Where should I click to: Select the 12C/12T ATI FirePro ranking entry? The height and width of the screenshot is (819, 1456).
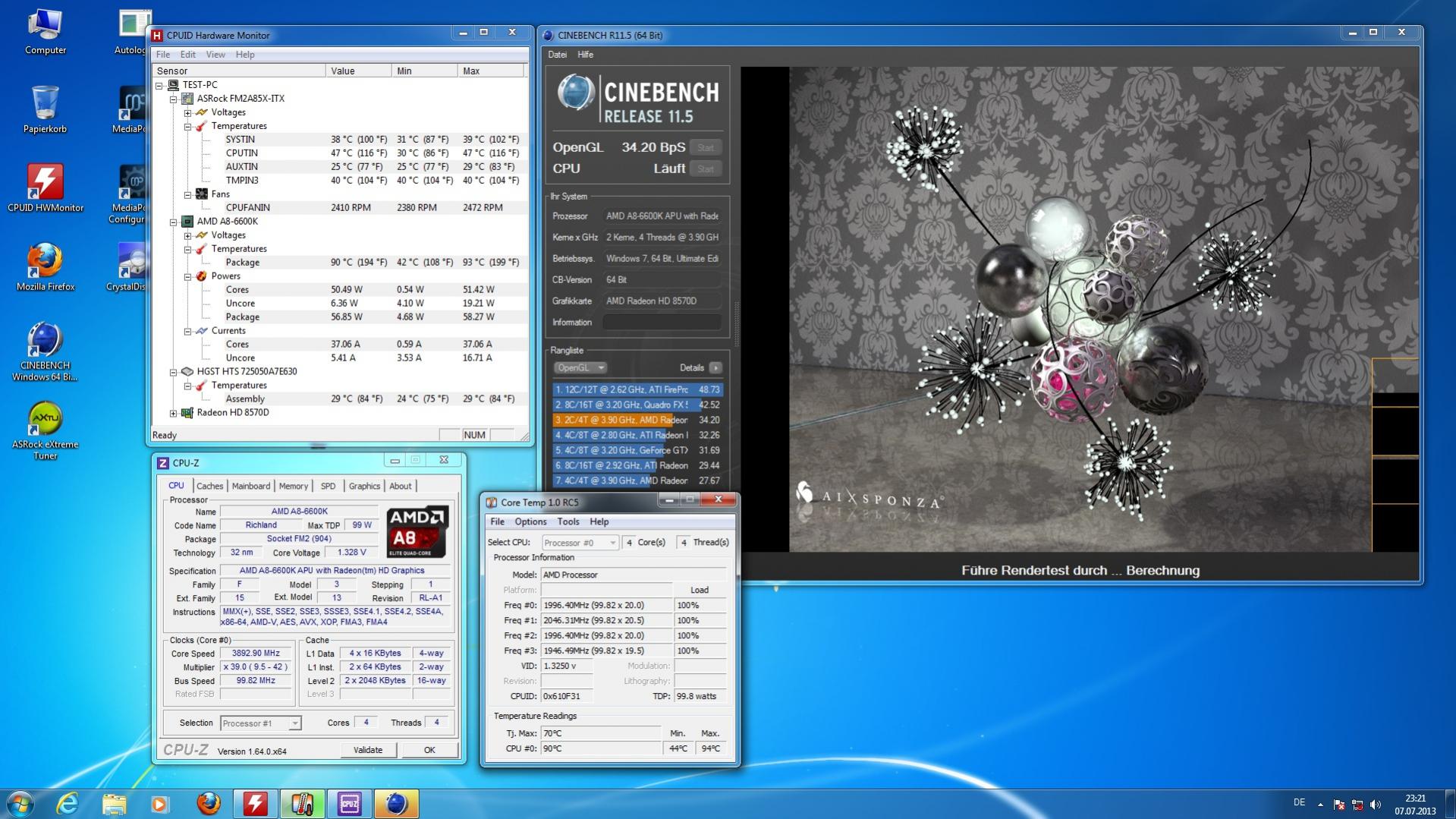(x=637, y=390)
